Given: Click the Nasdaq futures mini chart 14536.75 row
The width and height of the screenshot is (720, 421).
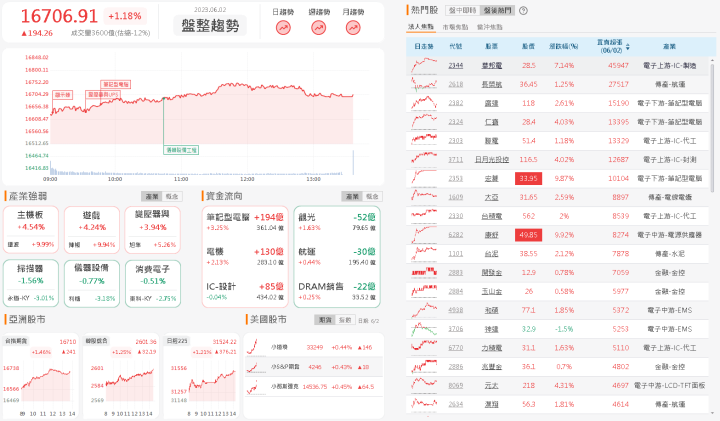Looking at the screenshot, I should (314, 387).
